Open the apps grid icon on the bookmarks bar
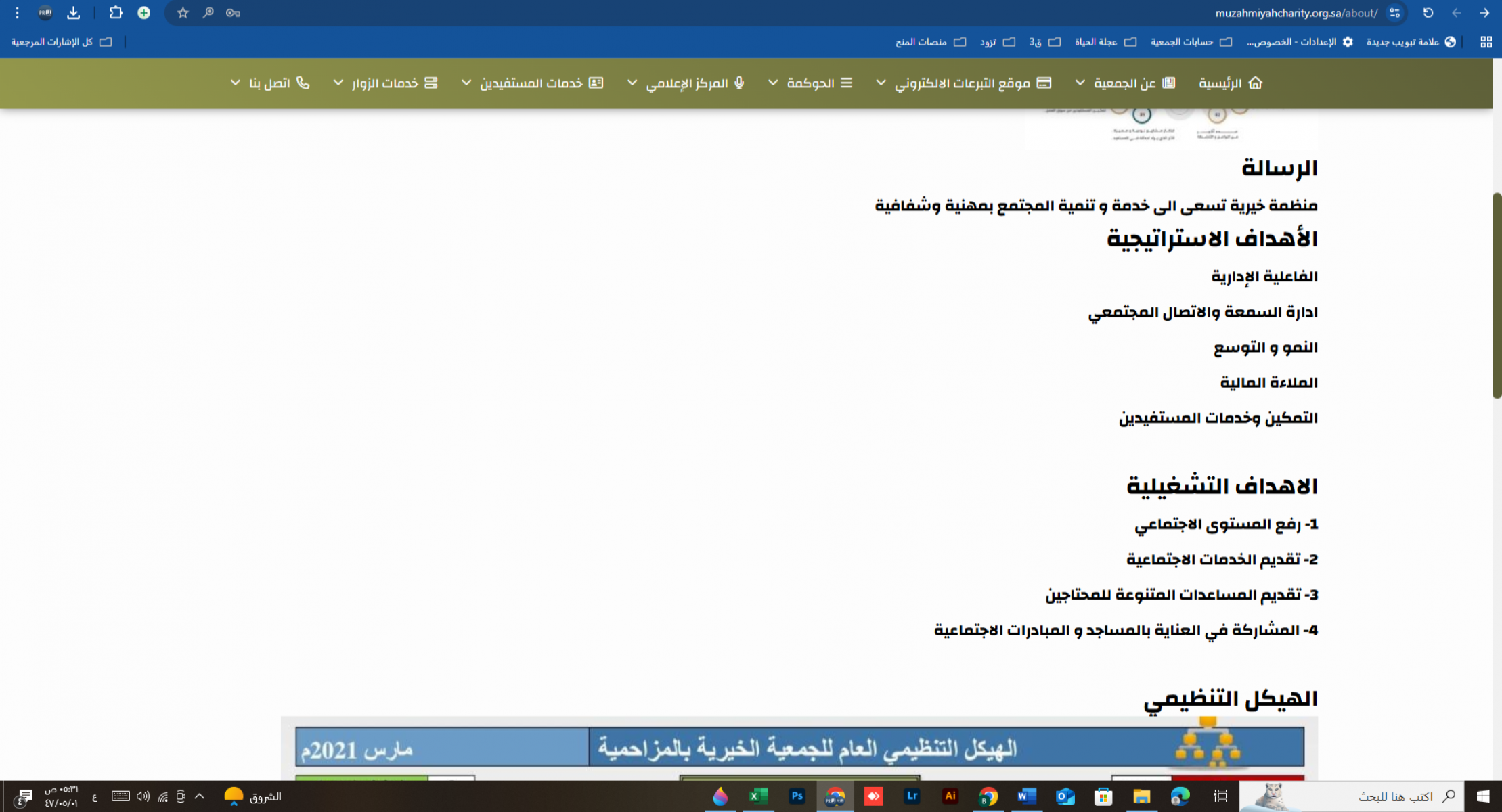 point(1486,42)
